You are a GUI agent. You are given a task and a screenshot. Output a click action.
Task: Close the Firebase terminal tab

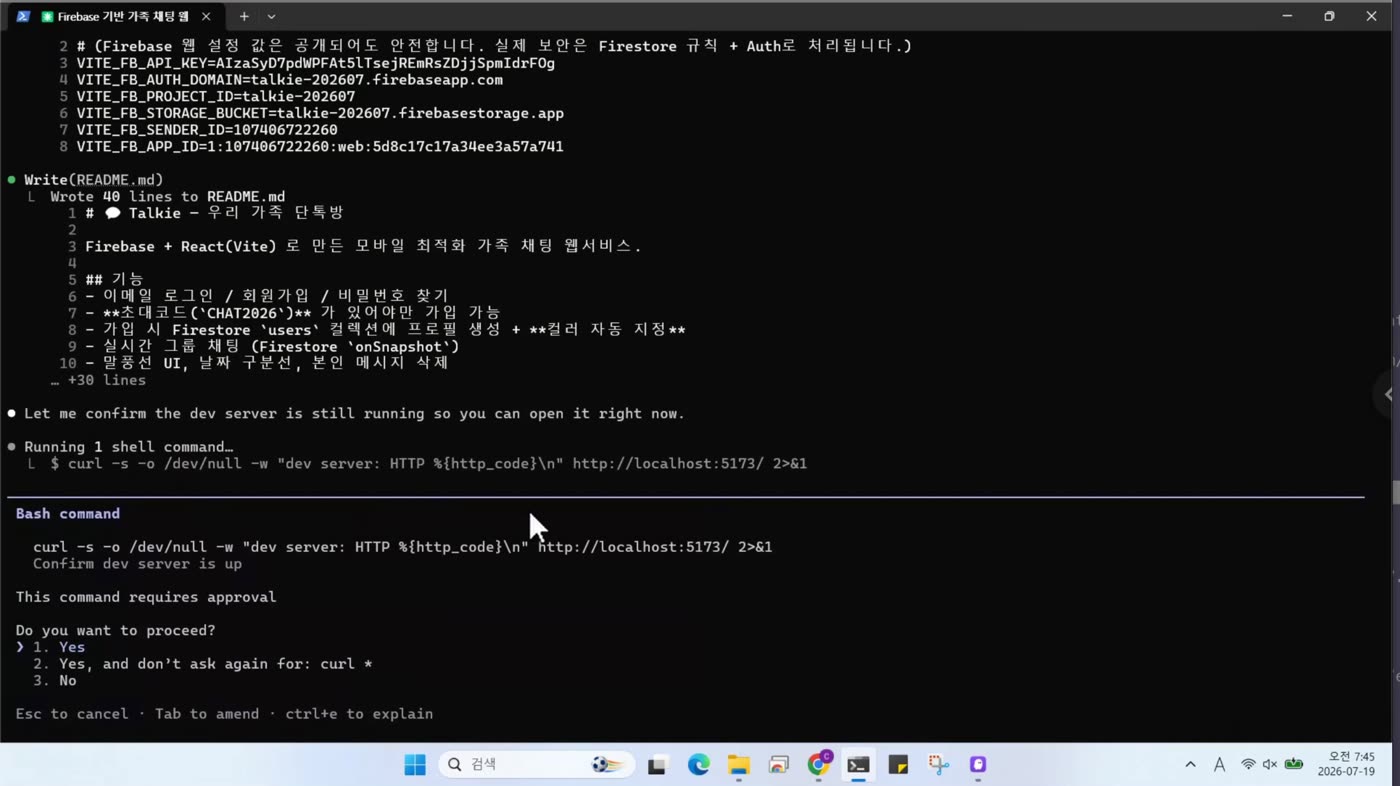[206, 17]
